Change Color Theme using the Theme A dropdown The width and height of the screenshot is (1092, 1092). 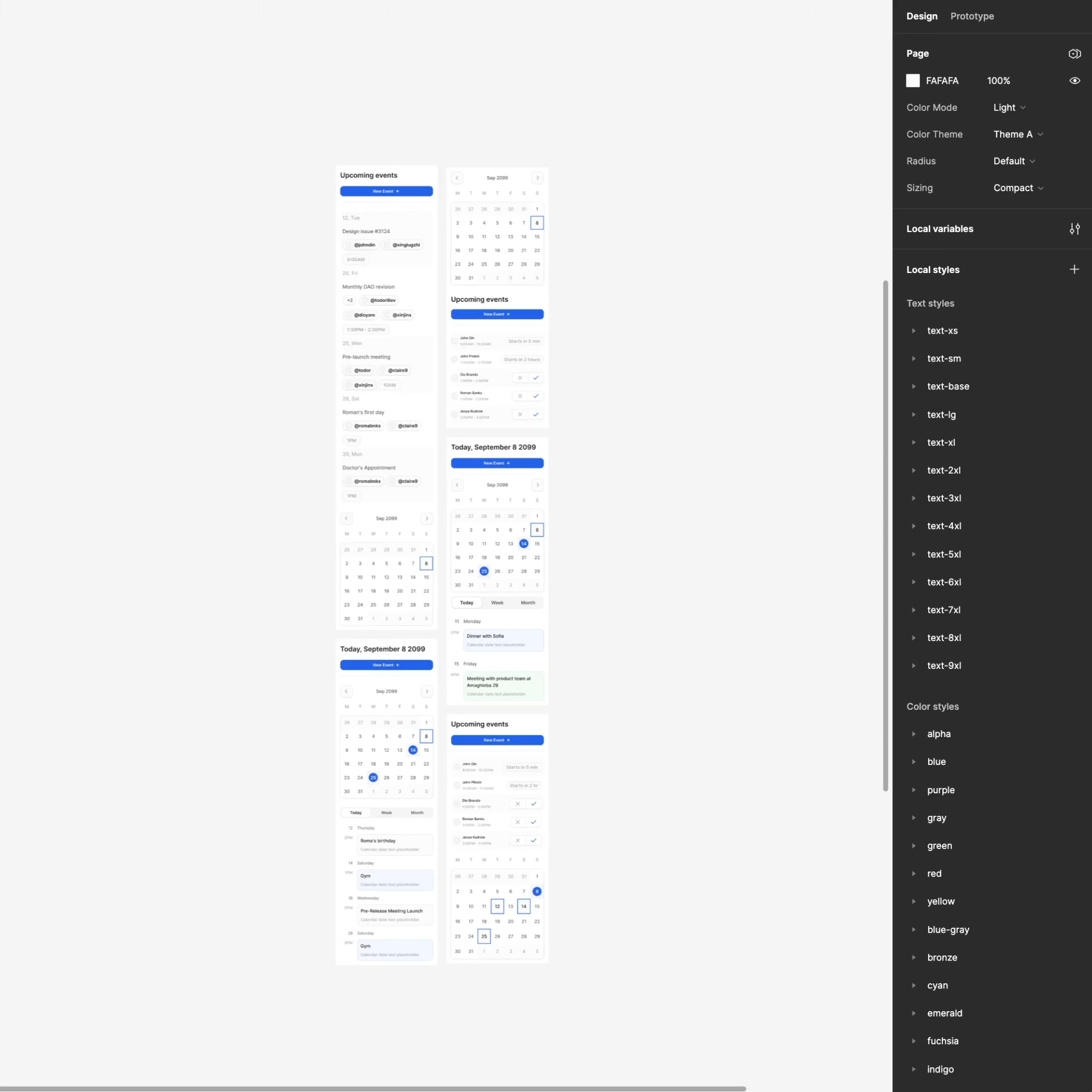(1017, 134)
